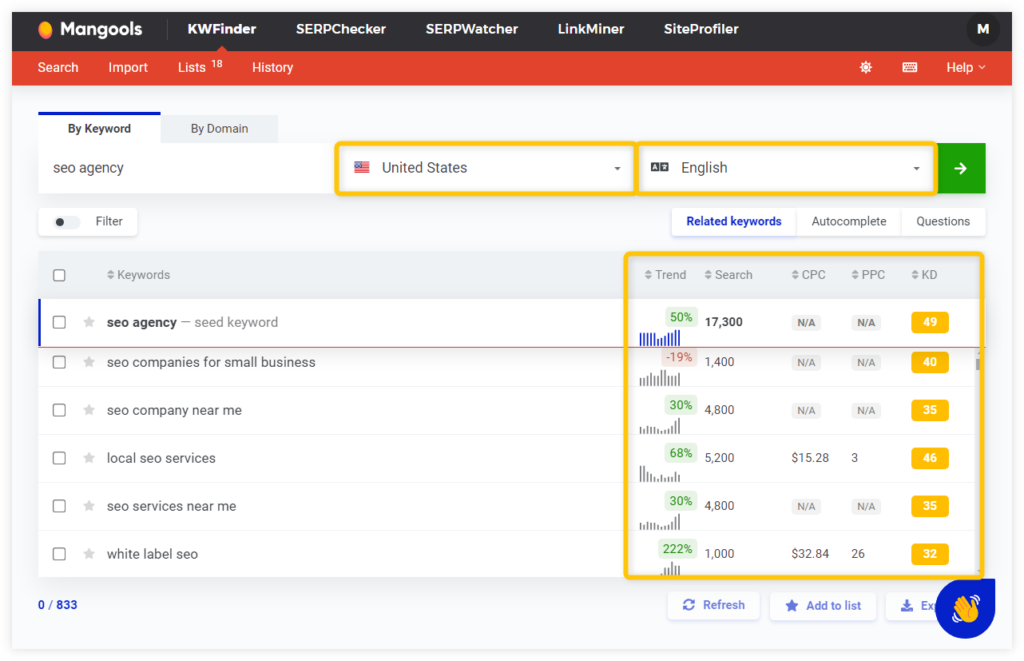Viewport: 1024px width, 661px height.
Task: Star the keyword white label seo
Action: pos(89,553)
